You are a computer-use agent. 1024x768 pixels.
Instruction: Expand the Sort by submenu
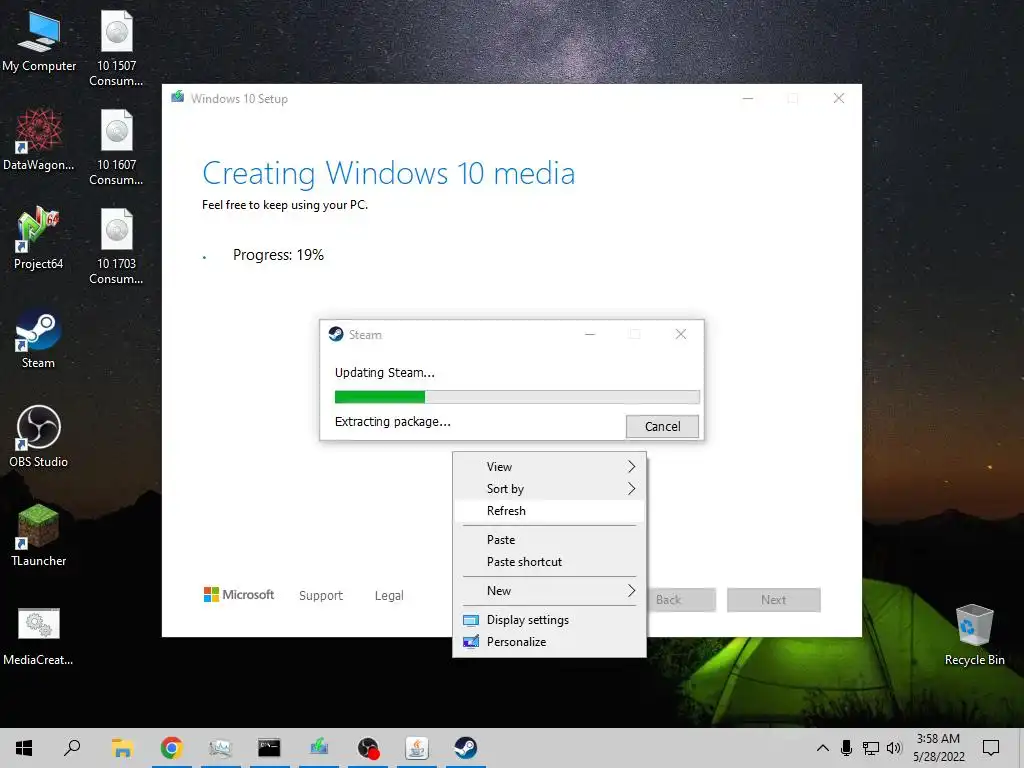549,488
